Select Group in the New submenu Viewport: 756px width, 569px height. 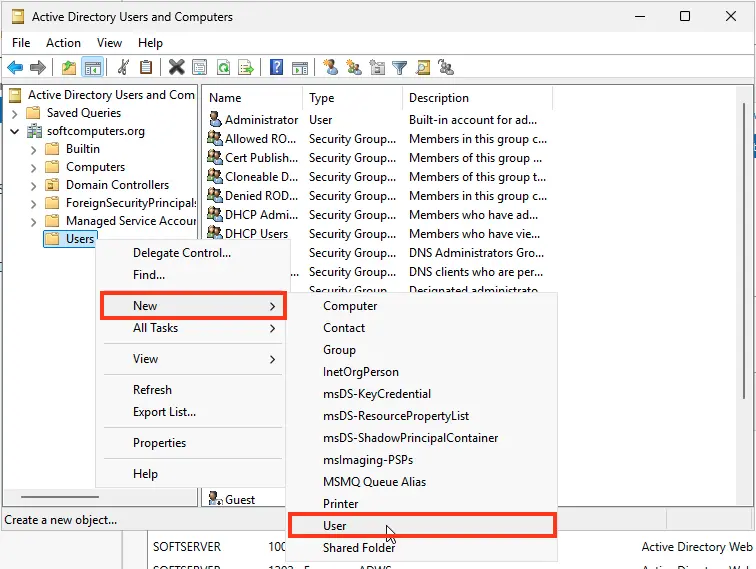click(x=339, y=350)
